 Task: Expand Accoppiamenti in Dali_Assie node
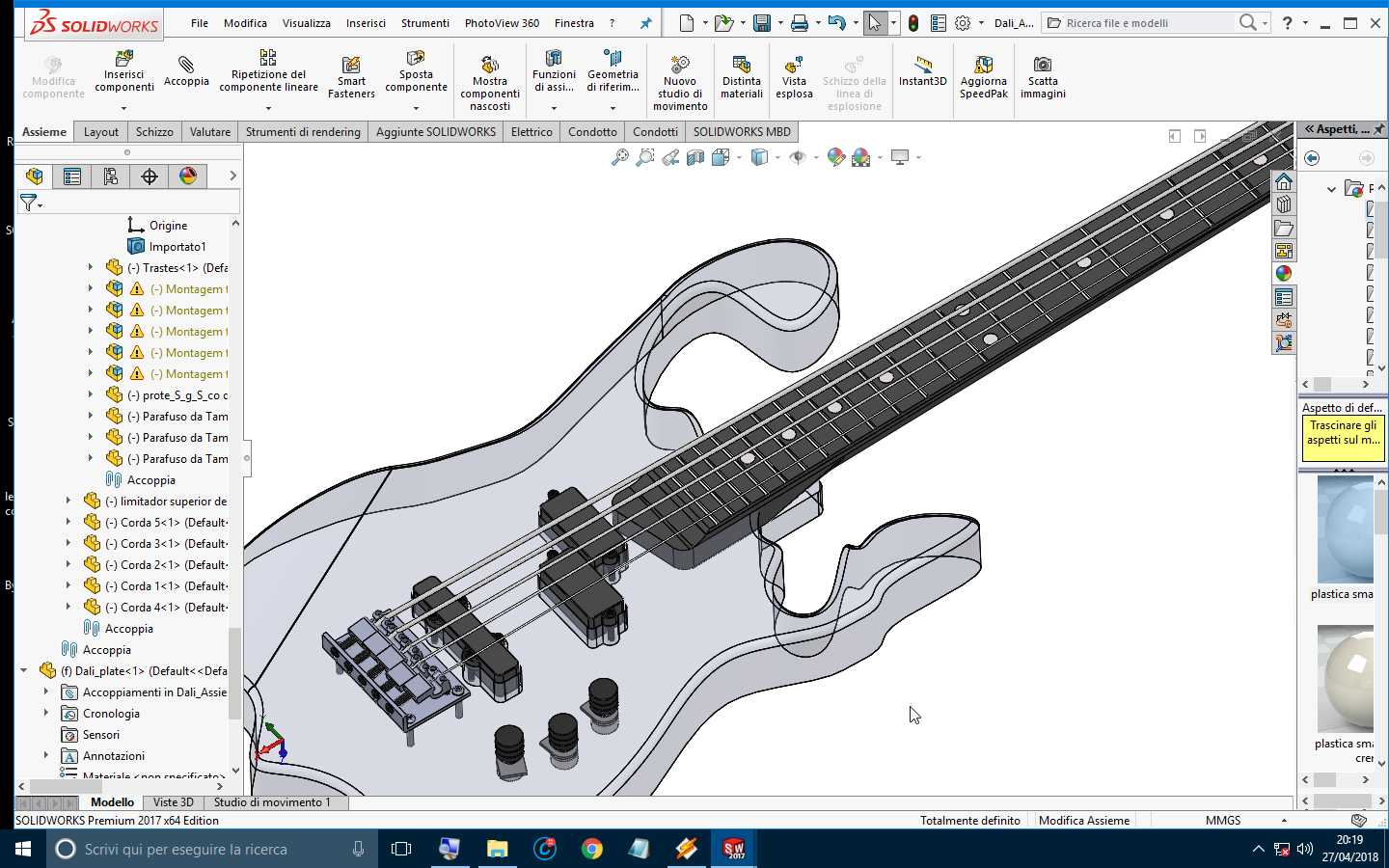tap(46, 692)
